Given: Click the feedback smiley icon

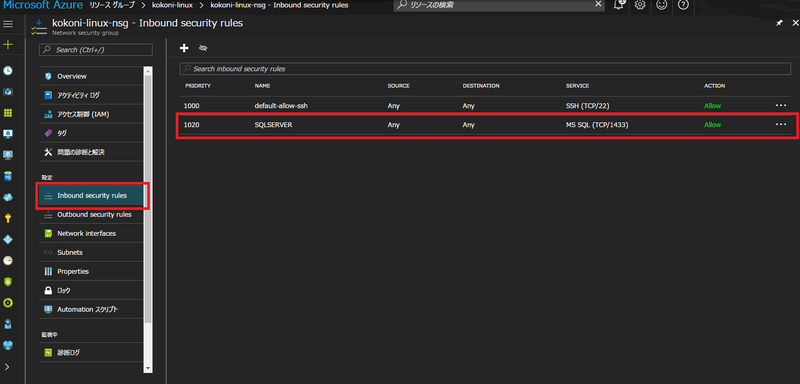Looking at the screenshot, I should (x=662, y=5).
